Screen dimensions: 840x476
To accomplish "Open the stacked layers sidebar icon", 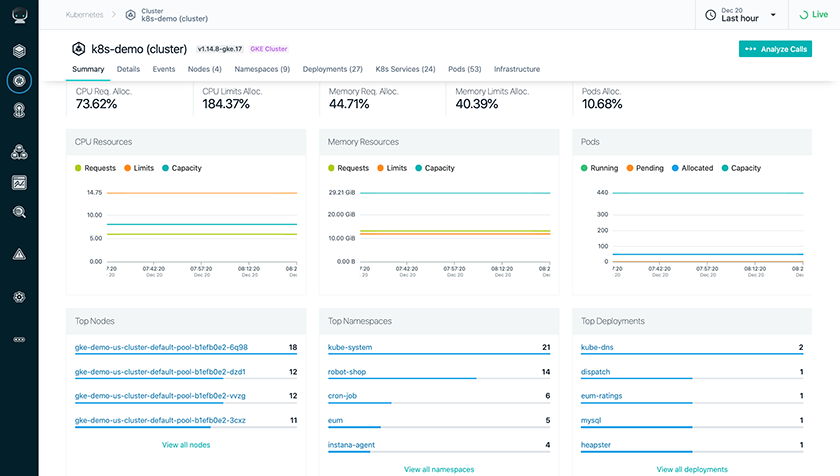I will (x=19, y=51).
